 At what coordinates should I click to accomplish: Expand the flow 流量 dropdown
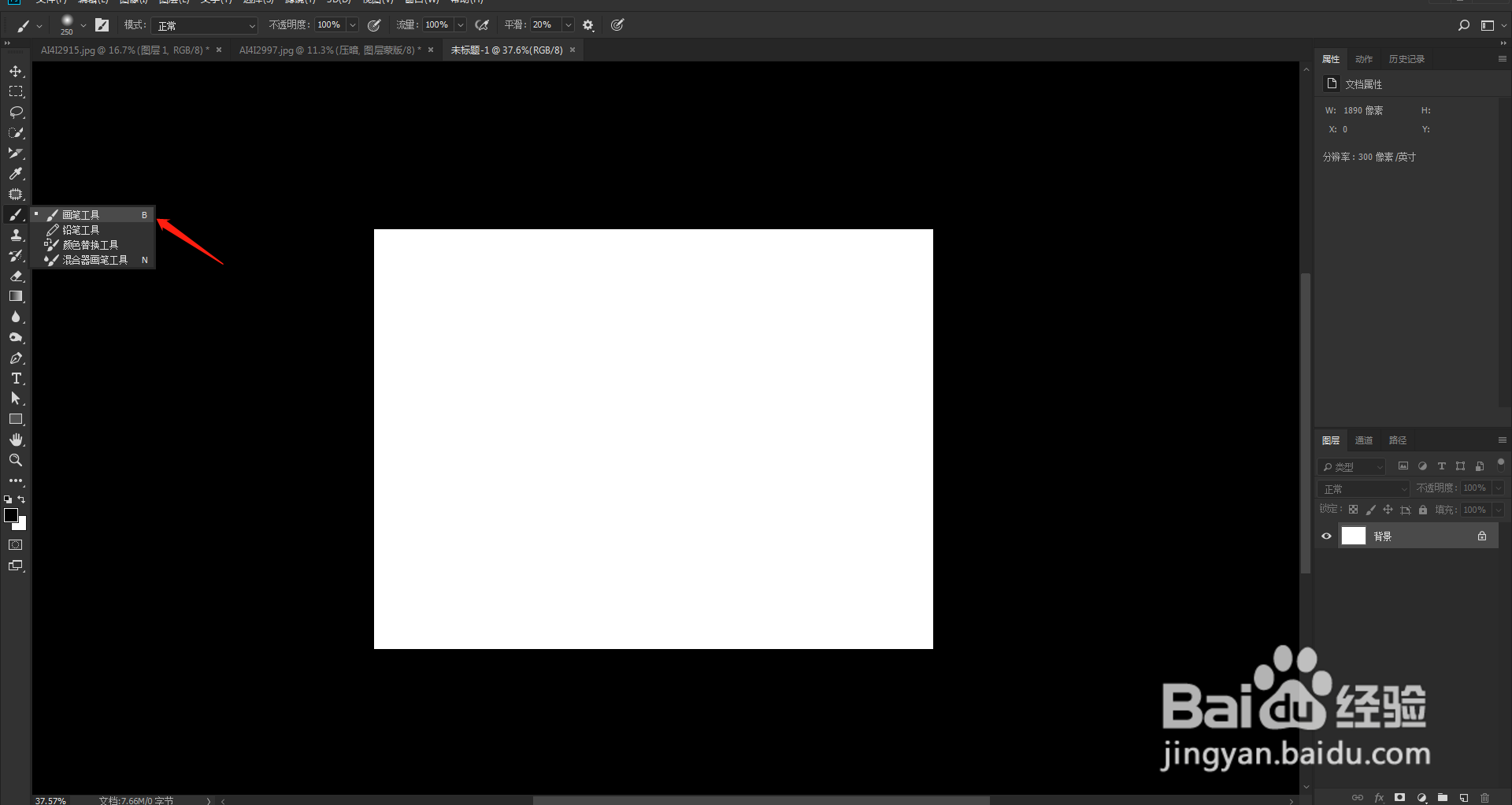click(461, 25)
